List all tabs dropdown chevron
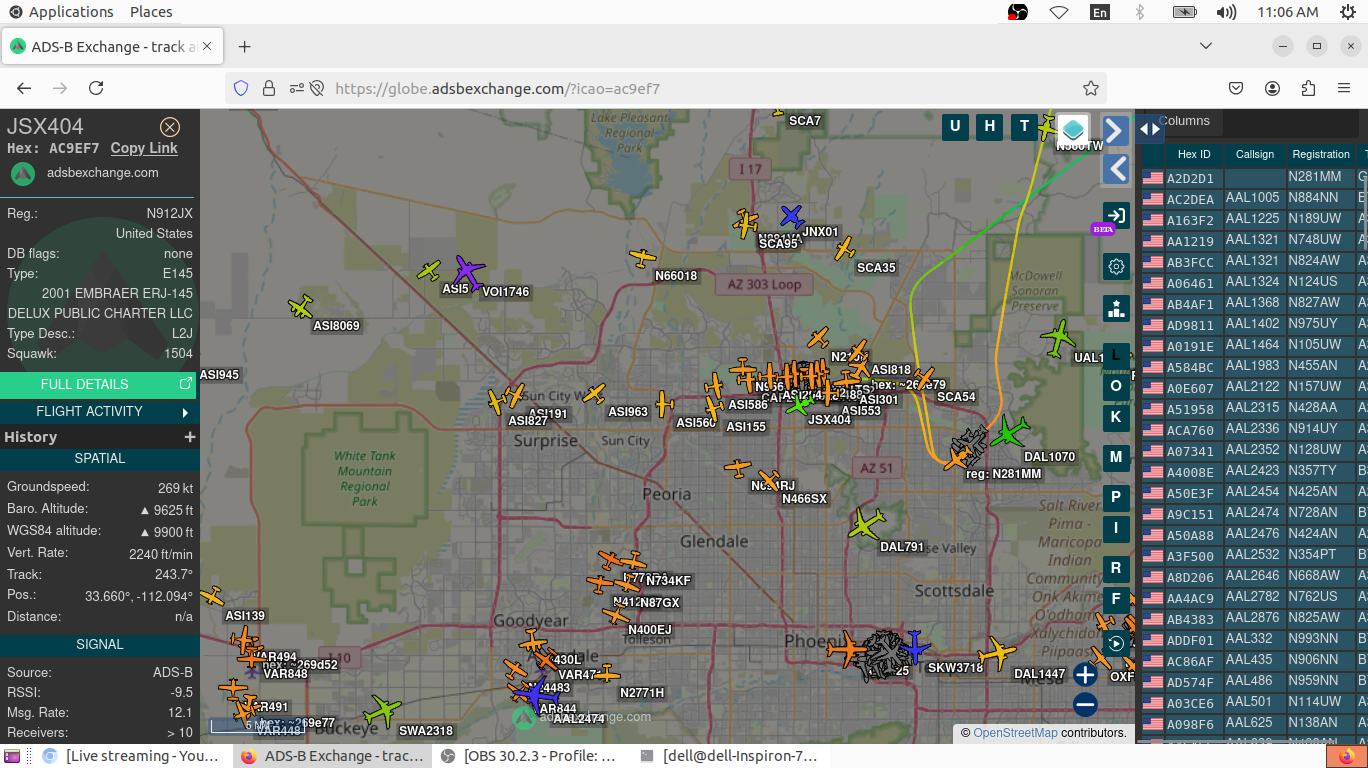 [1206, 46]
